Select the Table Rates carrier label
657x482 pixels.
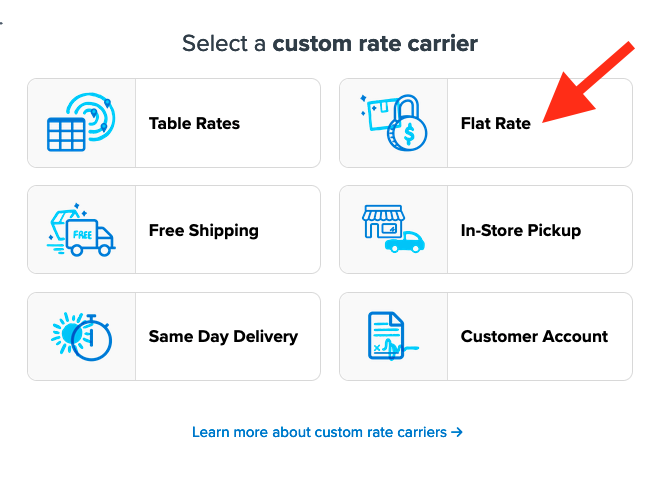pyautogui.click(x=194, y=124)
